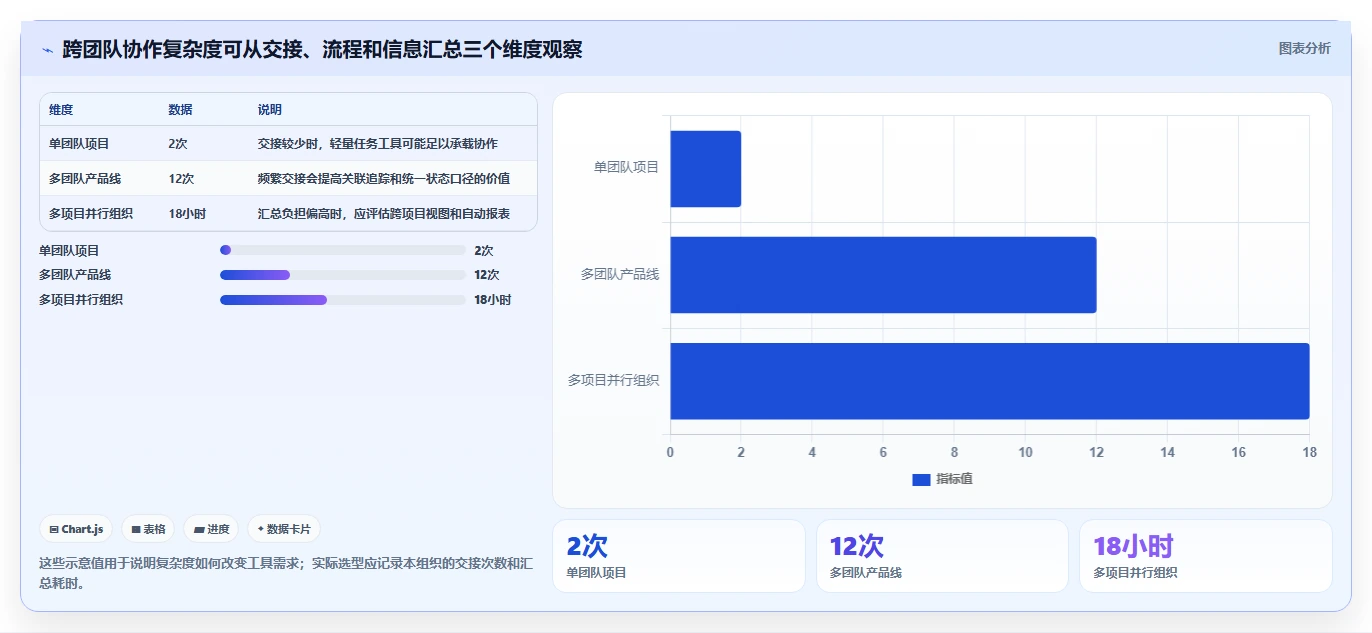Click the 多团队产品线 bar in the chart

(x=883, y=275)
